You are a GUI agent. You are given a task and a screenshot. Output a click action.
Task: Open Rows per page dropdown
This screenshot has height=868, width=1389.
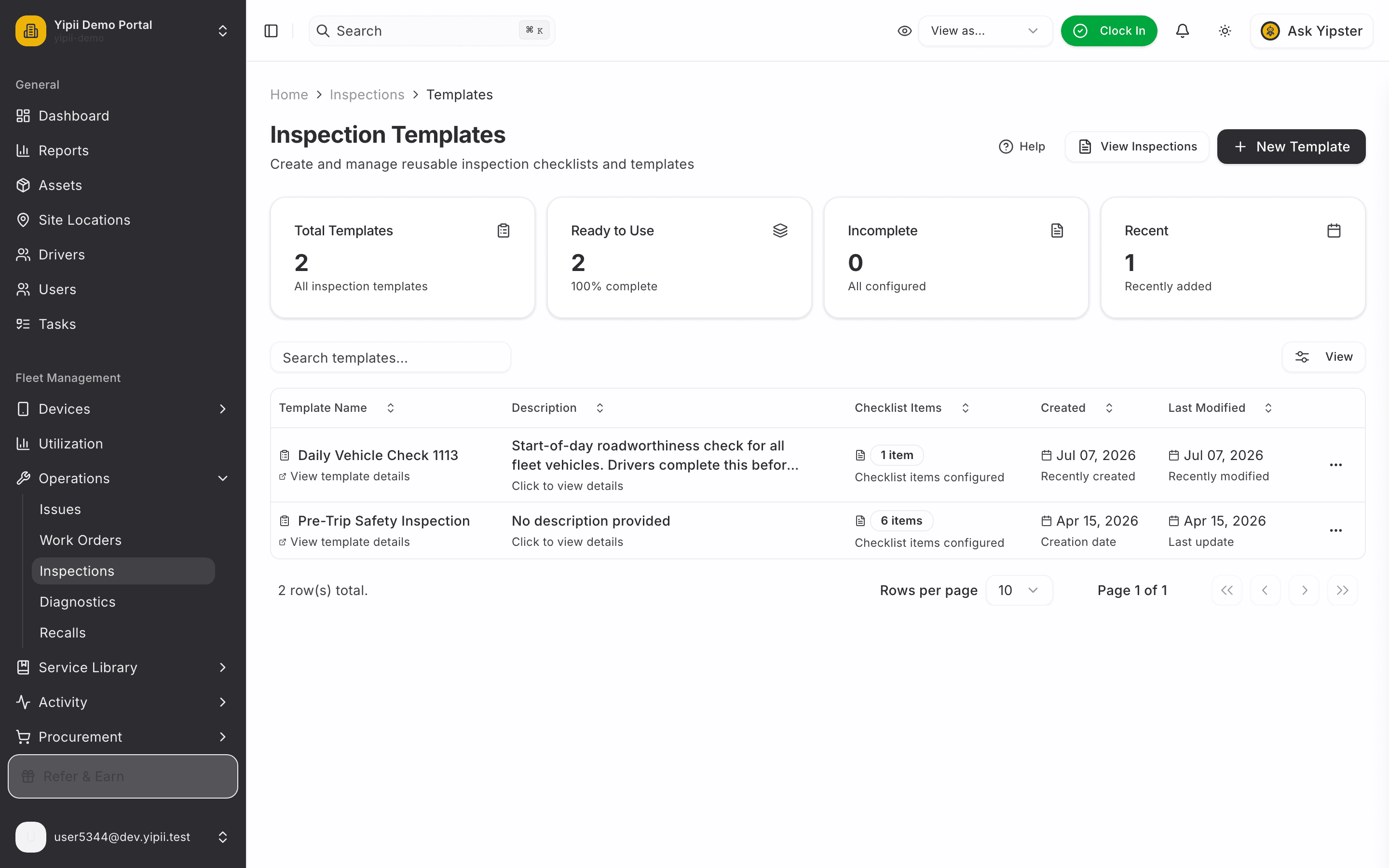click(x=1019, y=590)
